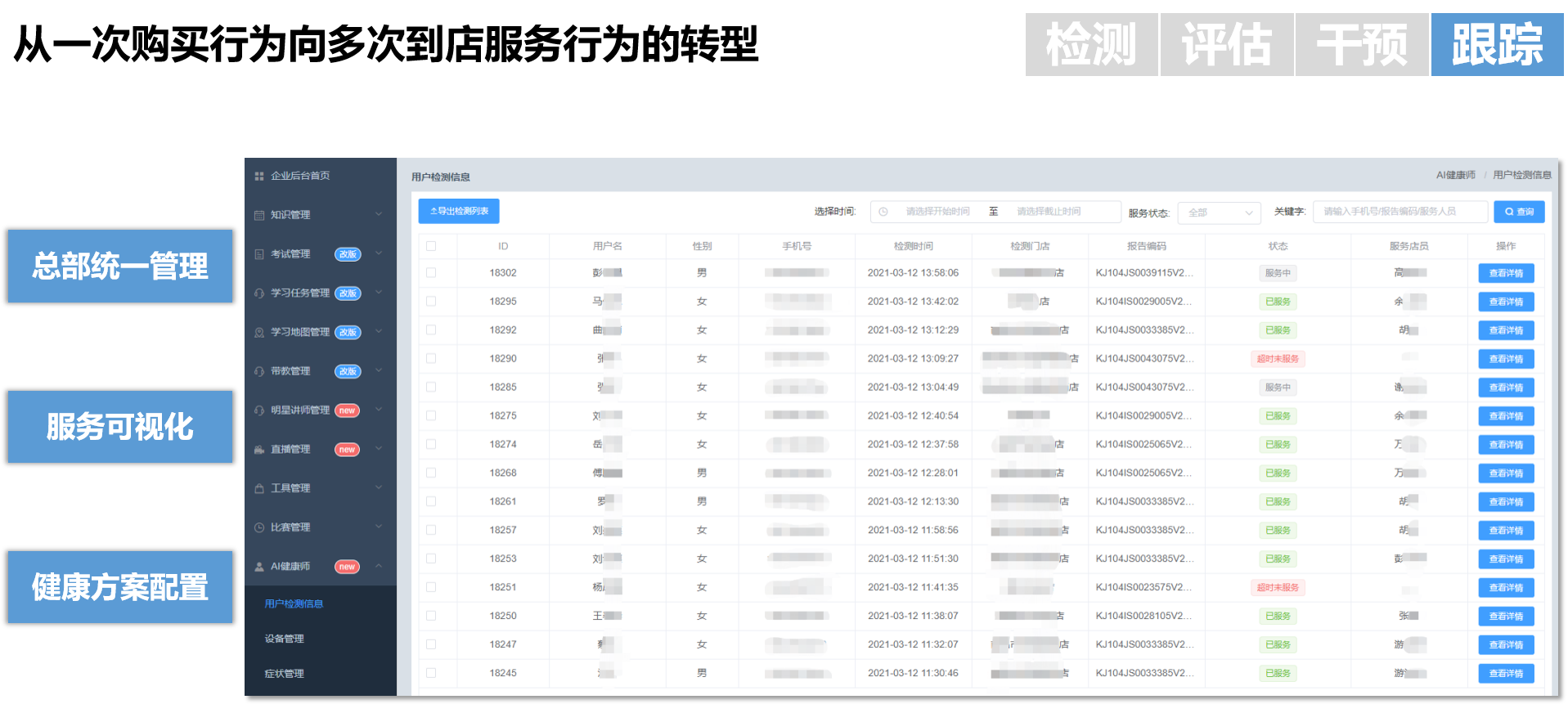Expand the 工具管理 menu chevron
The width and height of the screenshot is (1568, 704).
(x=379, y=488)
